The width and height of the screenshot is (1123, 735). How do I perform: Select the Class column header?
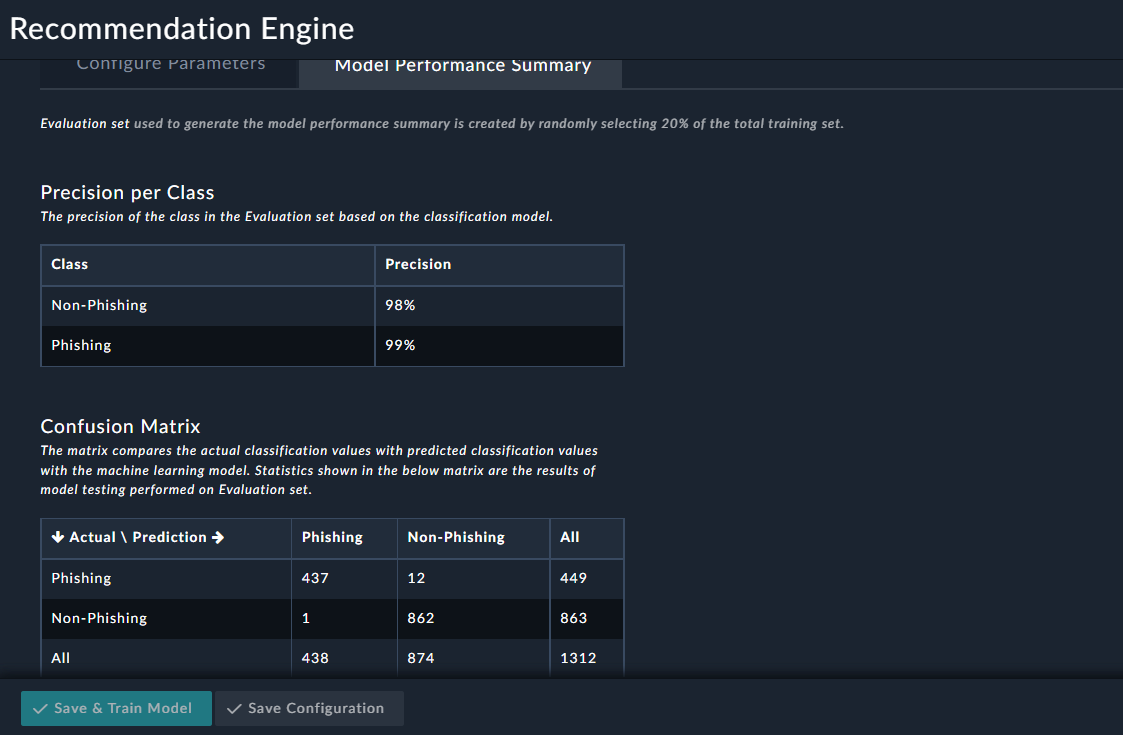click(68, 264)
